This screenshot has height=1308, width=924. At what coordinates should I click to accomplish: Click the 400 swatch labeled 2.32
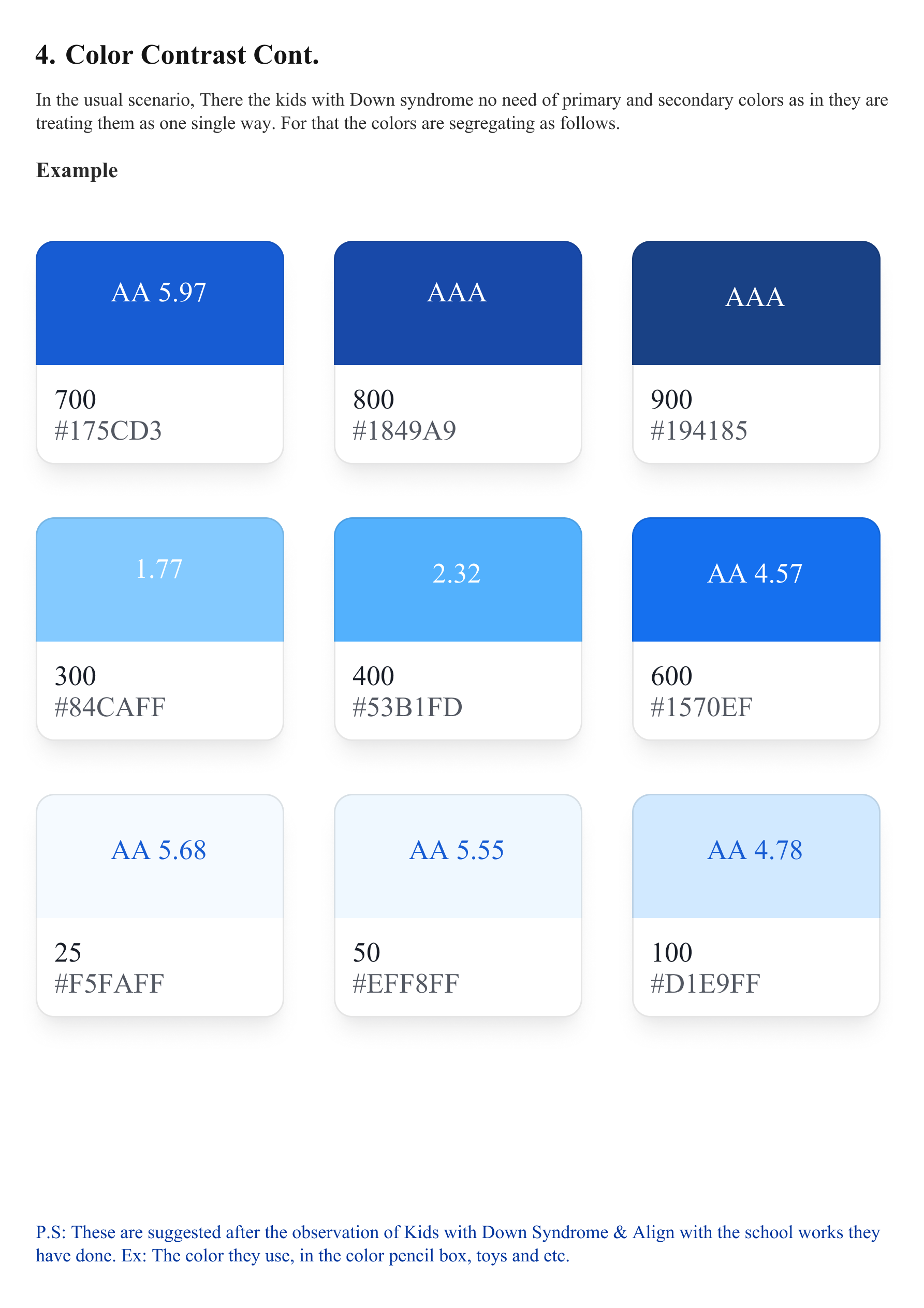[458, 579]
